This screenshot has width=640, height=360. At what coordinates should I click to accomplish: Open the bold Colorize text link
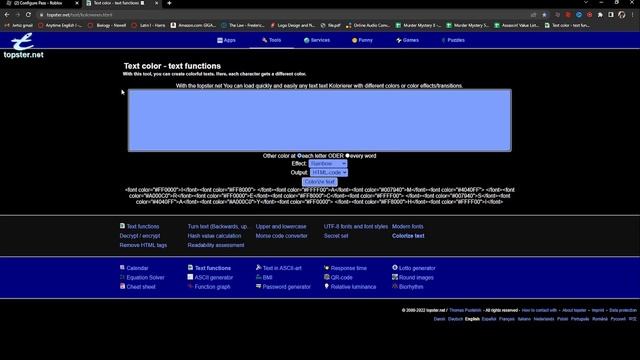(408, 236)
